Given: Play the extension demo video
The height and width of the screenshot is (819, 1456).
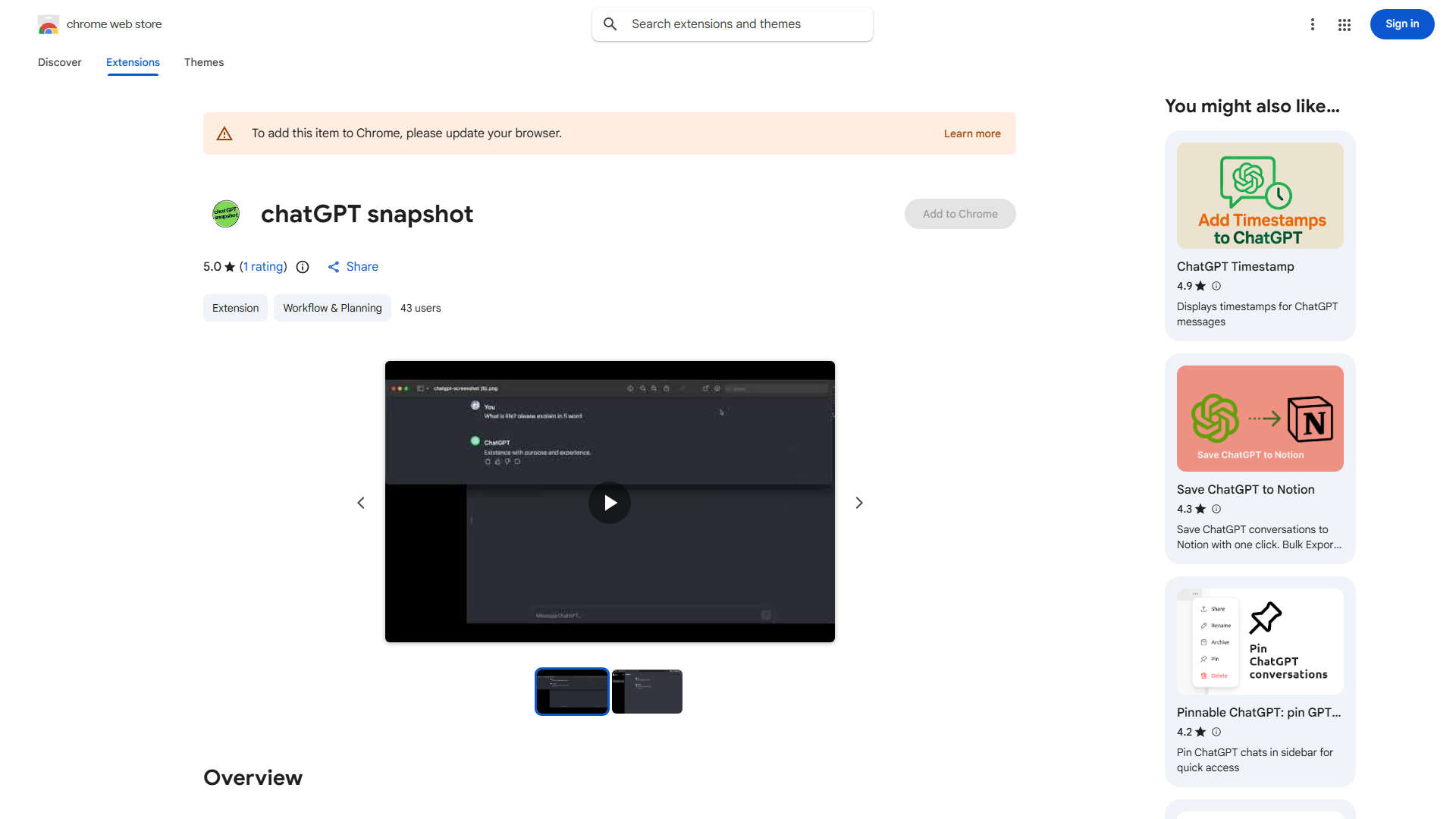Looking at the screenshot, I should (x=609, y=502).
